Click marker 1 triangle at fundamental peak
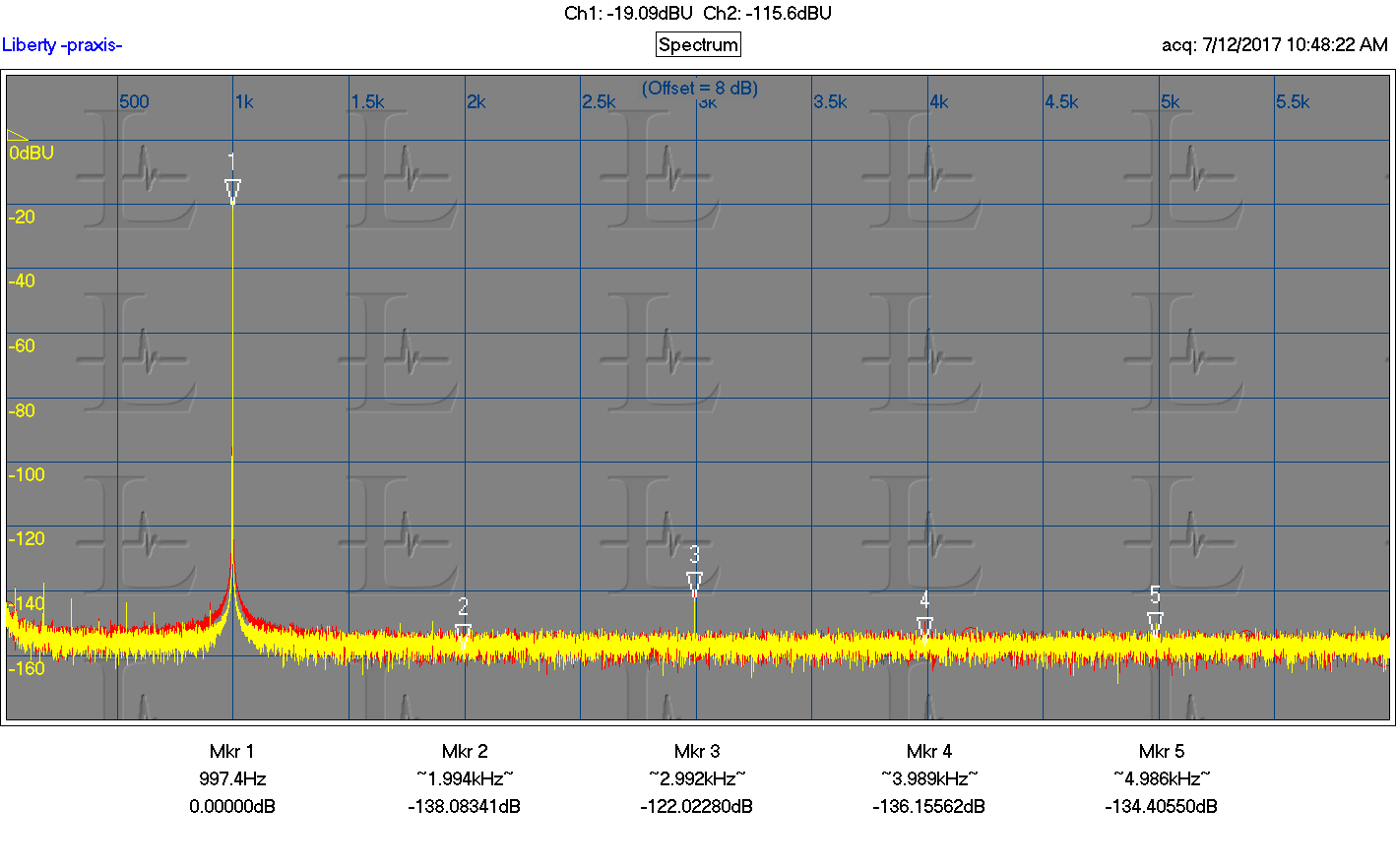1396x868 pixels. coord(232,191)
